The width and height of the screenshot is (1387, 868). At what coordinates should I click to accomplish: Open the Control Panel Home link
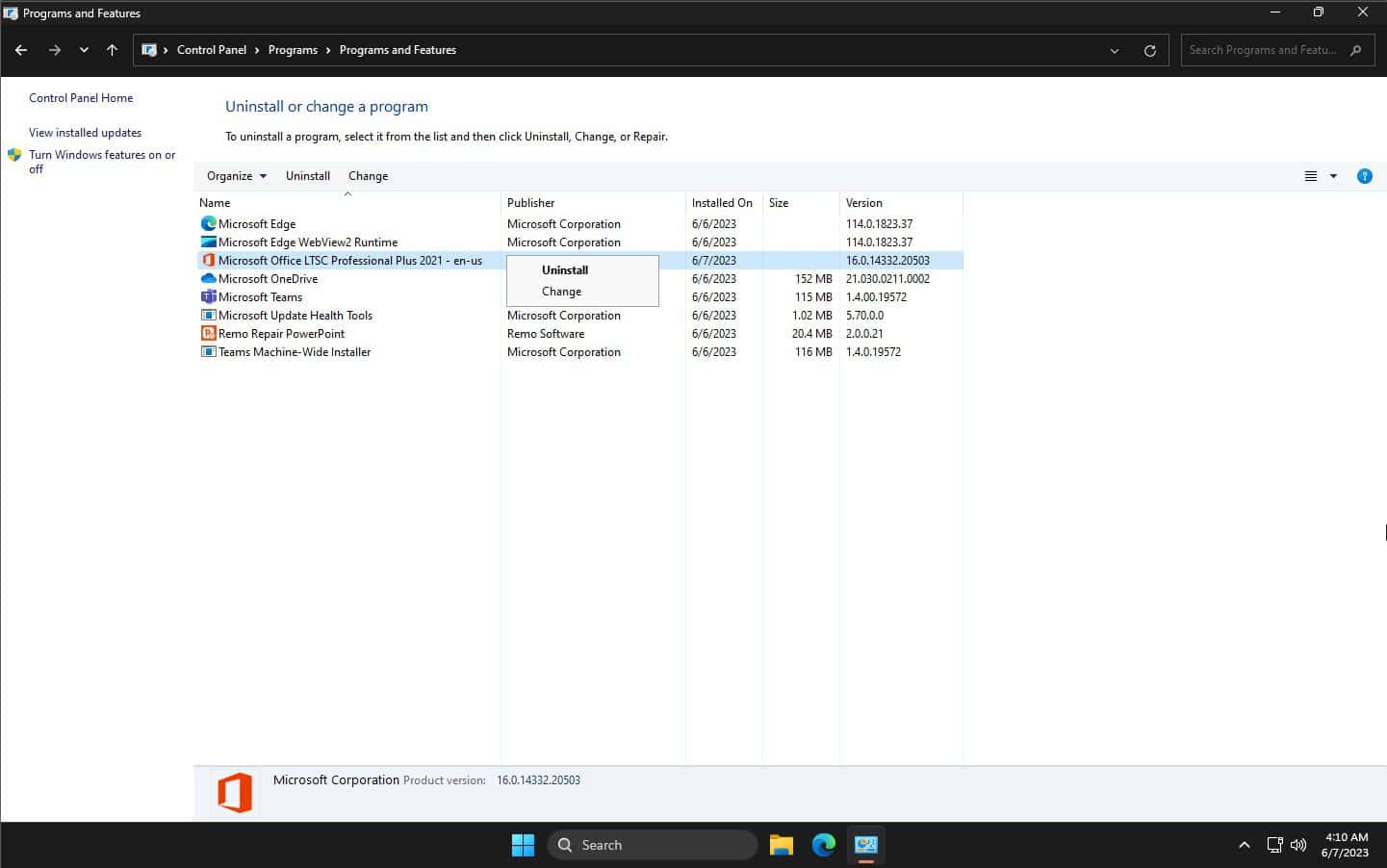click(x=81, y=98)
